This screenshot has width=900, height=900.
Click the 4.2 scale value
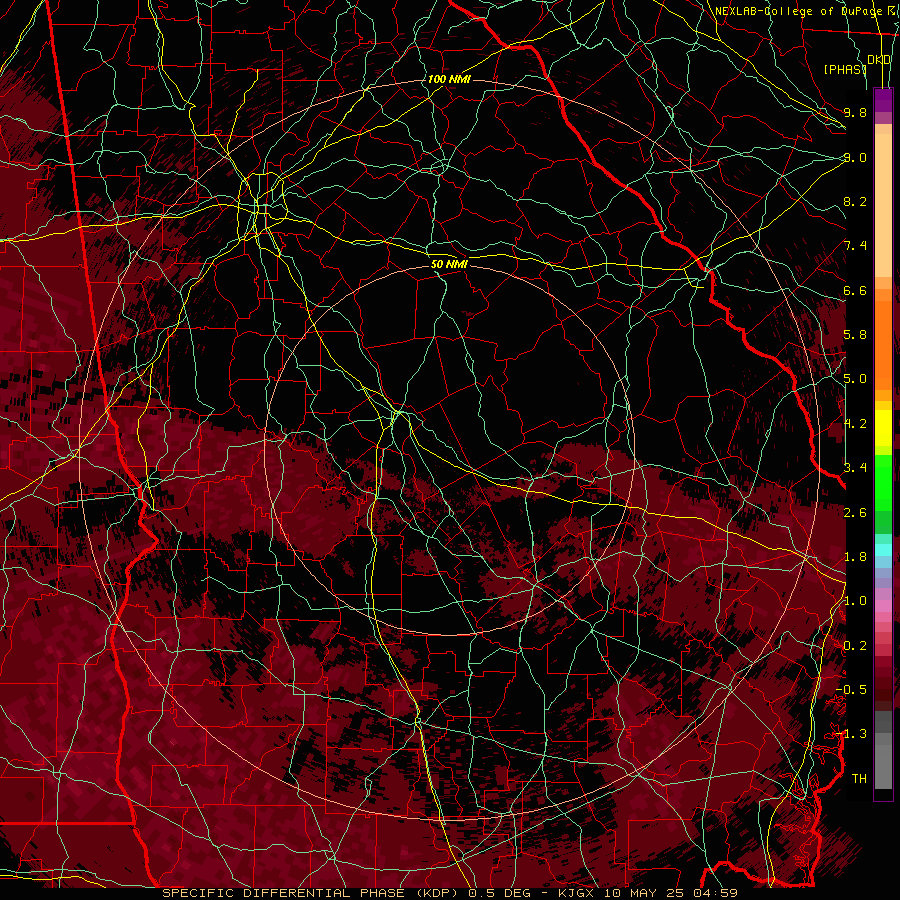855,424
